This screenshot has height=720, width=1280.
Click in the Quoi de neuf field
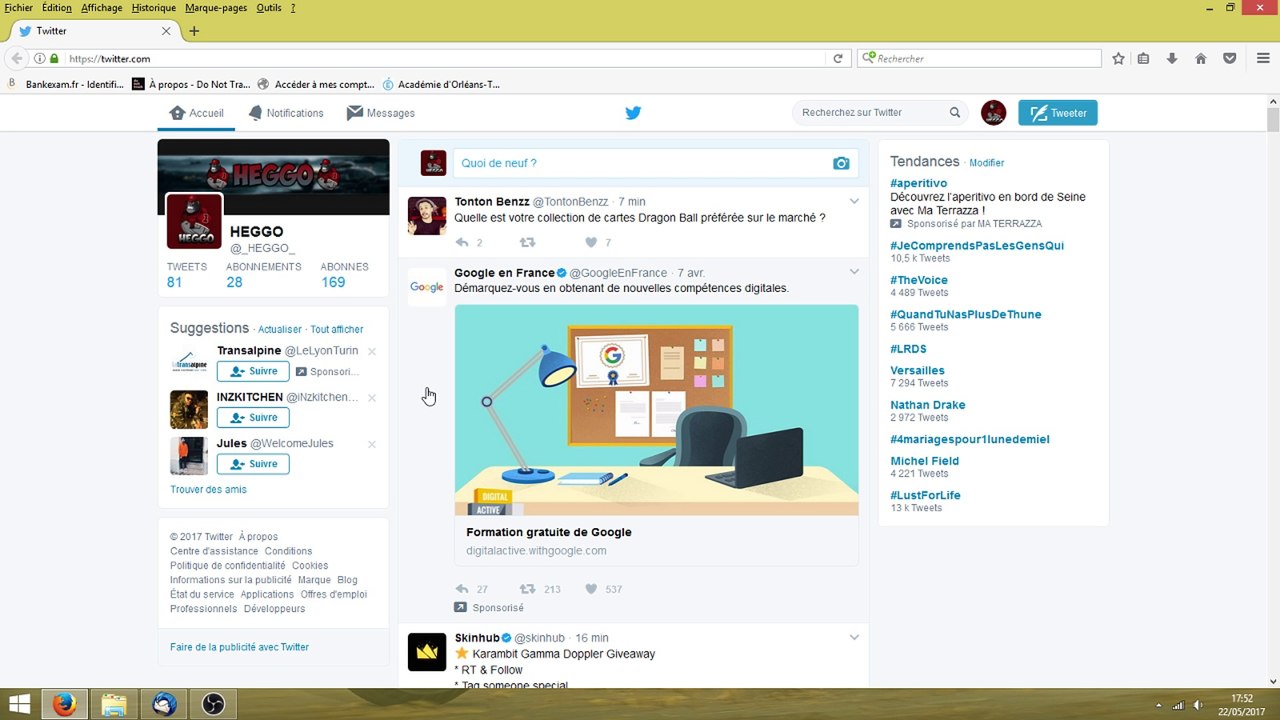pos(656,163)
